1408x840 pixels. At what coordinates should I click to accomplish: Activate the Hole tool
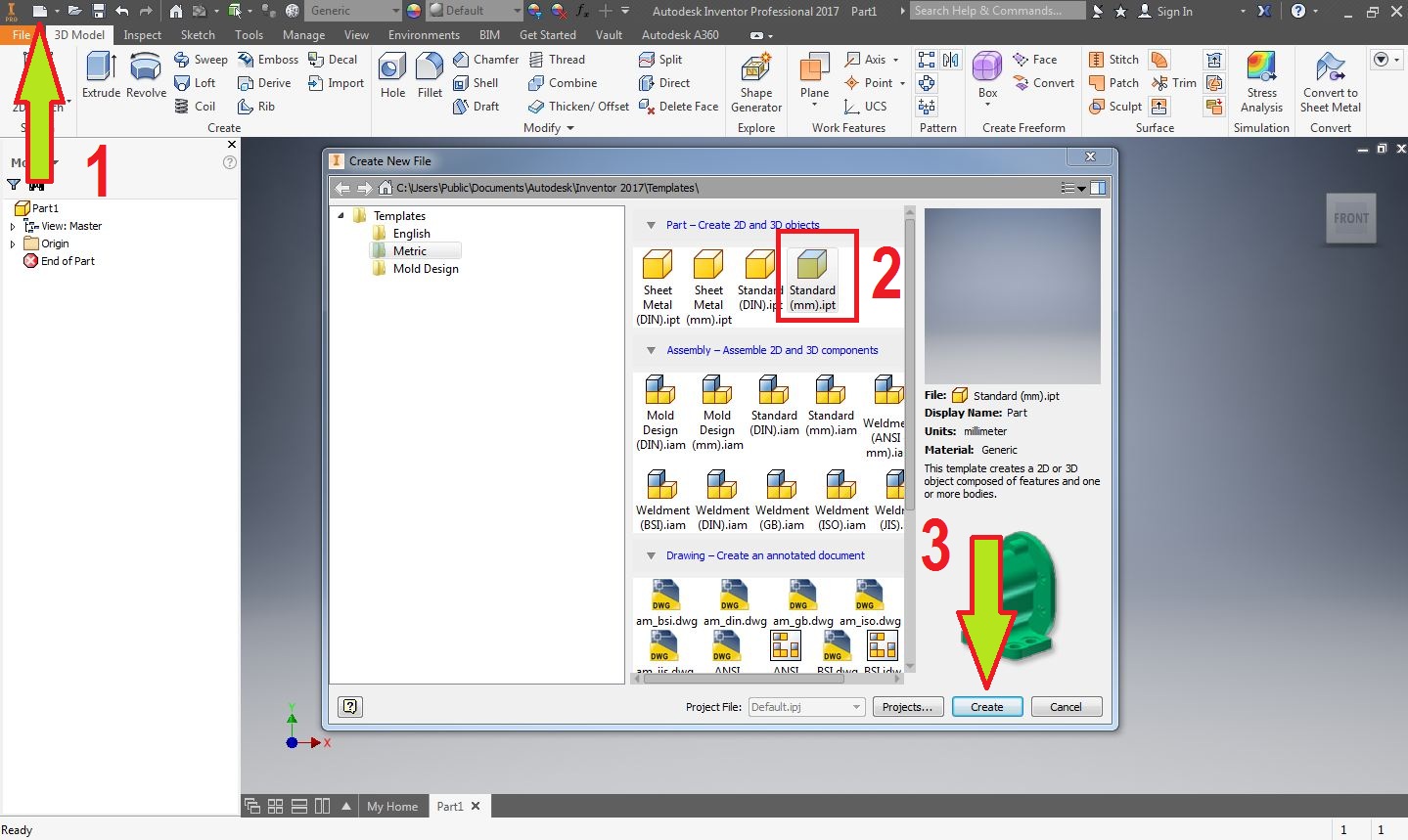pos(391,73)
